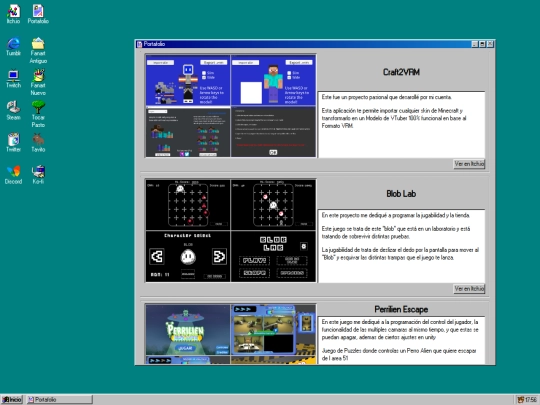Open Craft2VRM instructions screenshot with red text
This screenshot has width=540, height=405.
273,132
